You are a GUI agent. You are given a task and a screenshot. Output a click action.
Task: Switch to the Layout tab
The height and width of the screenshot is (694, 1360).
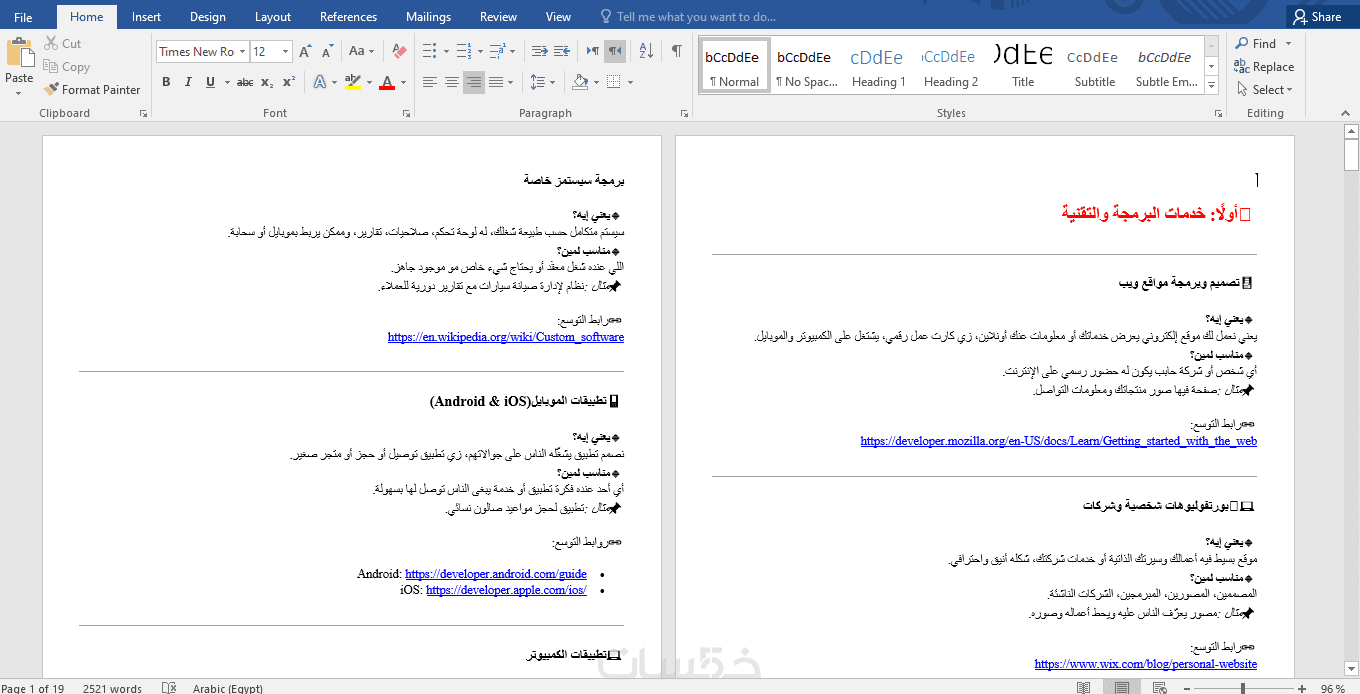pos(273,17)
